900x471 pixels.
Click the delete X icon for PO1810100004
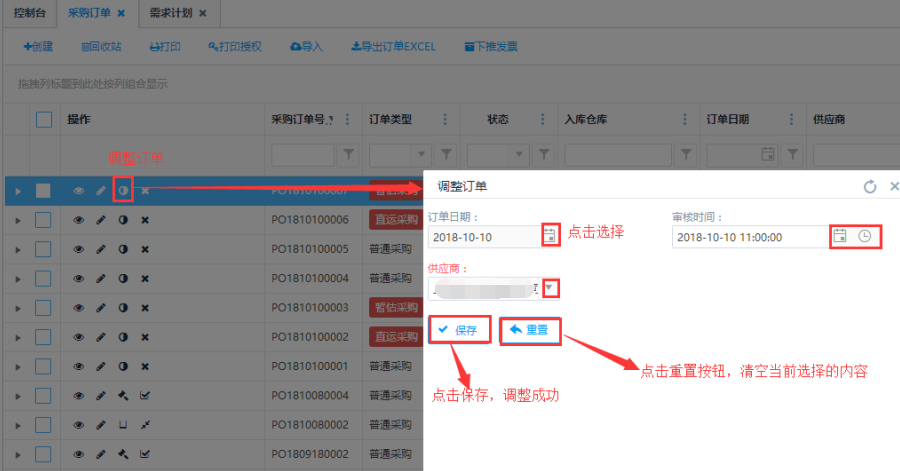(145, 278)
